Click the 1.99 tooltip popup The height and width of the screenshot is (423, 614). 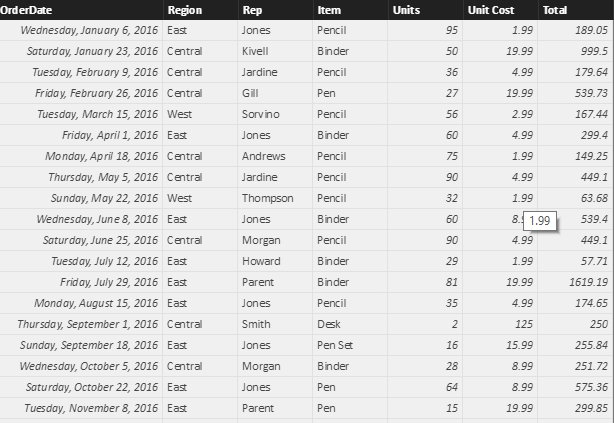539,220
